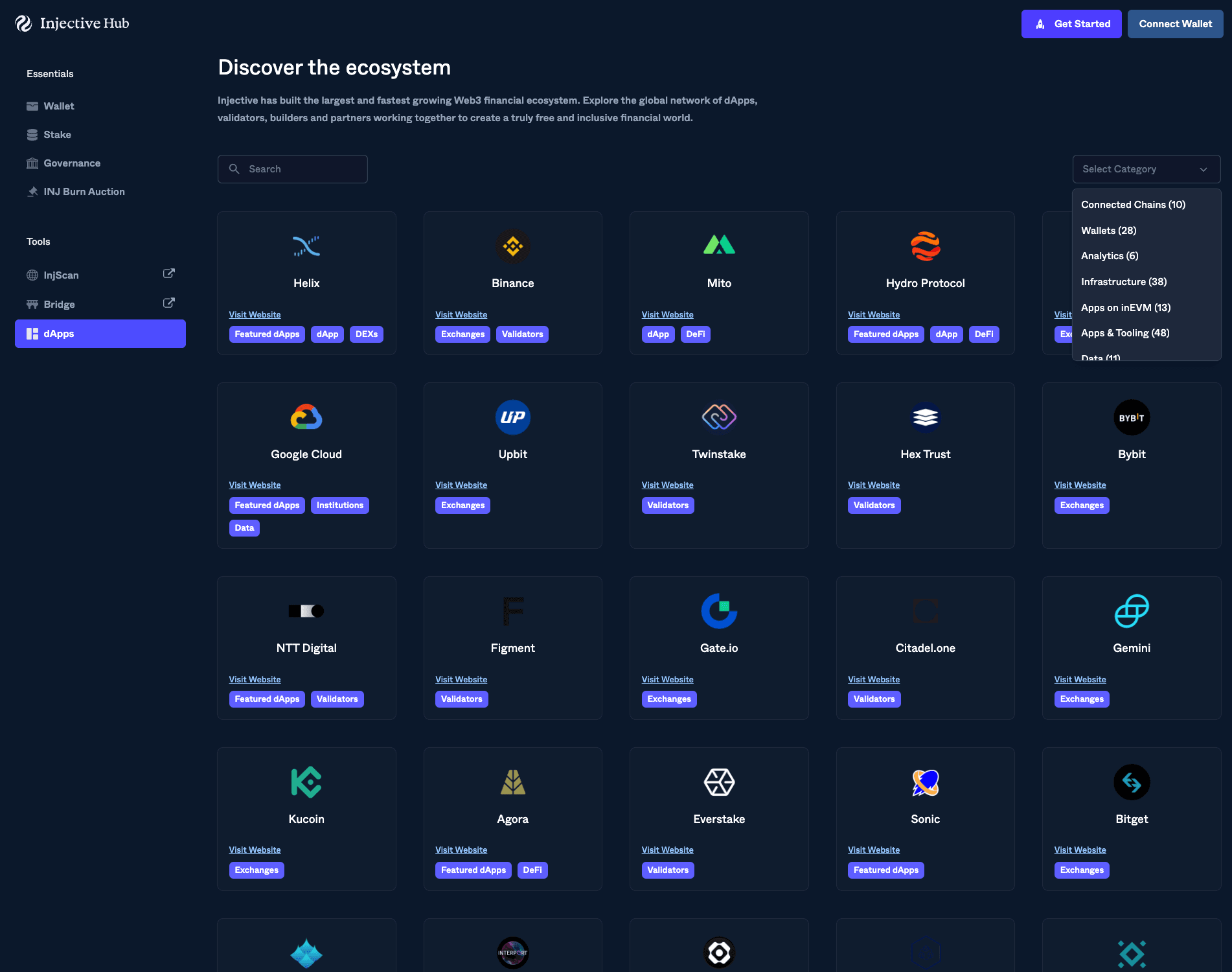Click the search magnifier icon
The image size is (1232, 972).
pos(234,169)
